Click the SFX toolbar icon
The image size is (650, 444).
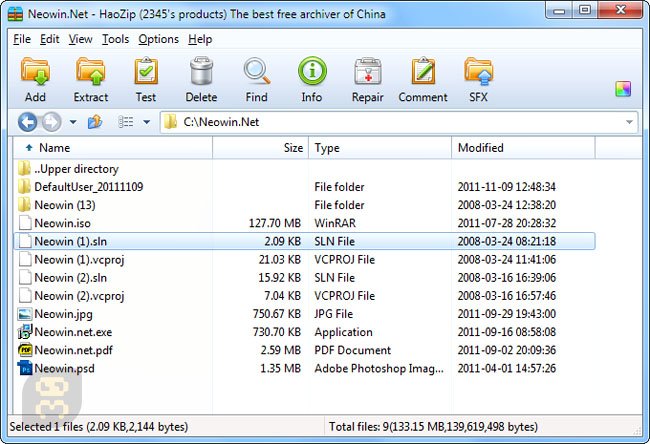478,71
